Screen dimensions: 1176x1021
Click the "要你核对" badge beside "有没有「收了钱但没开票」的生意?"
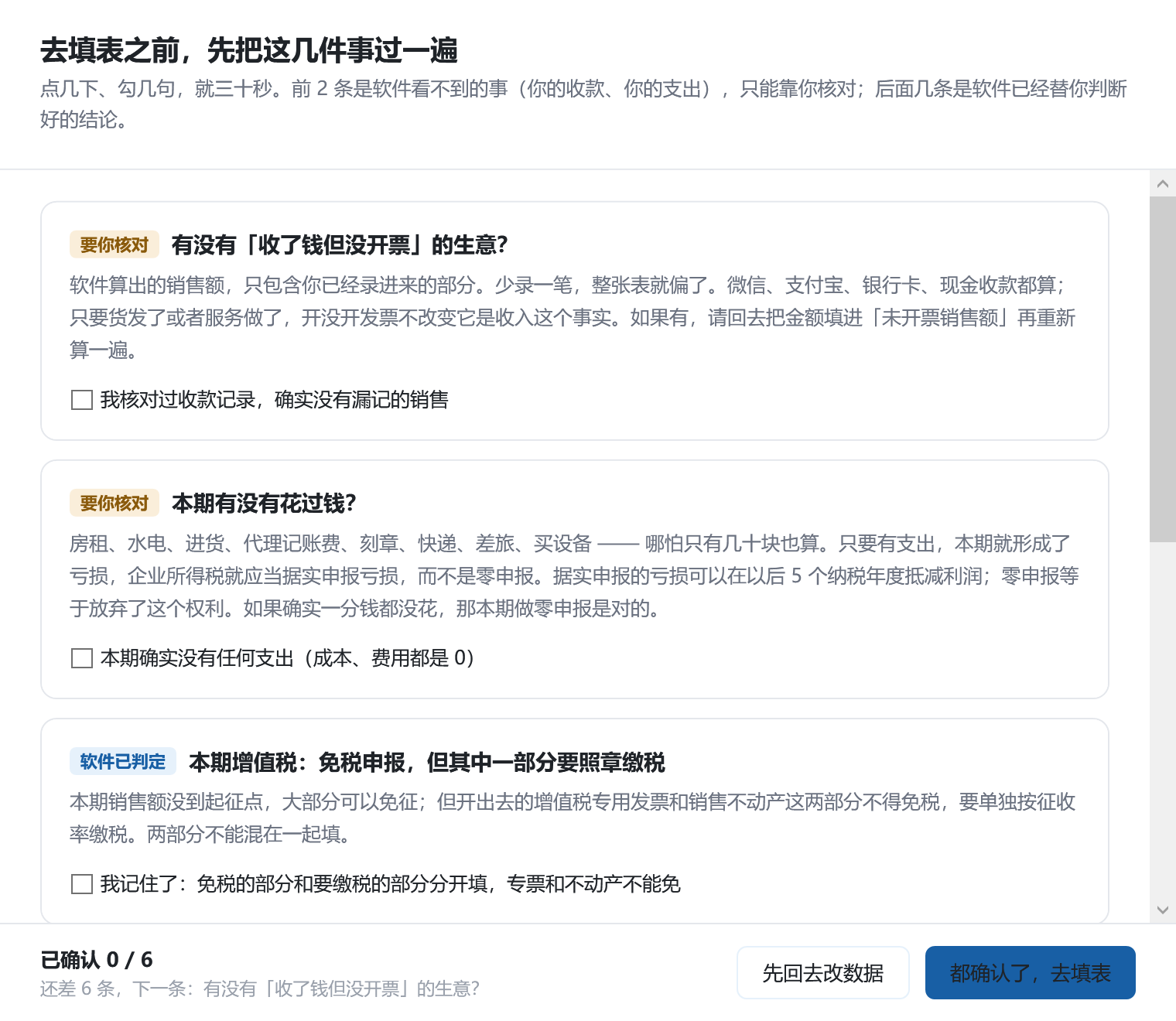pos(115,245)
